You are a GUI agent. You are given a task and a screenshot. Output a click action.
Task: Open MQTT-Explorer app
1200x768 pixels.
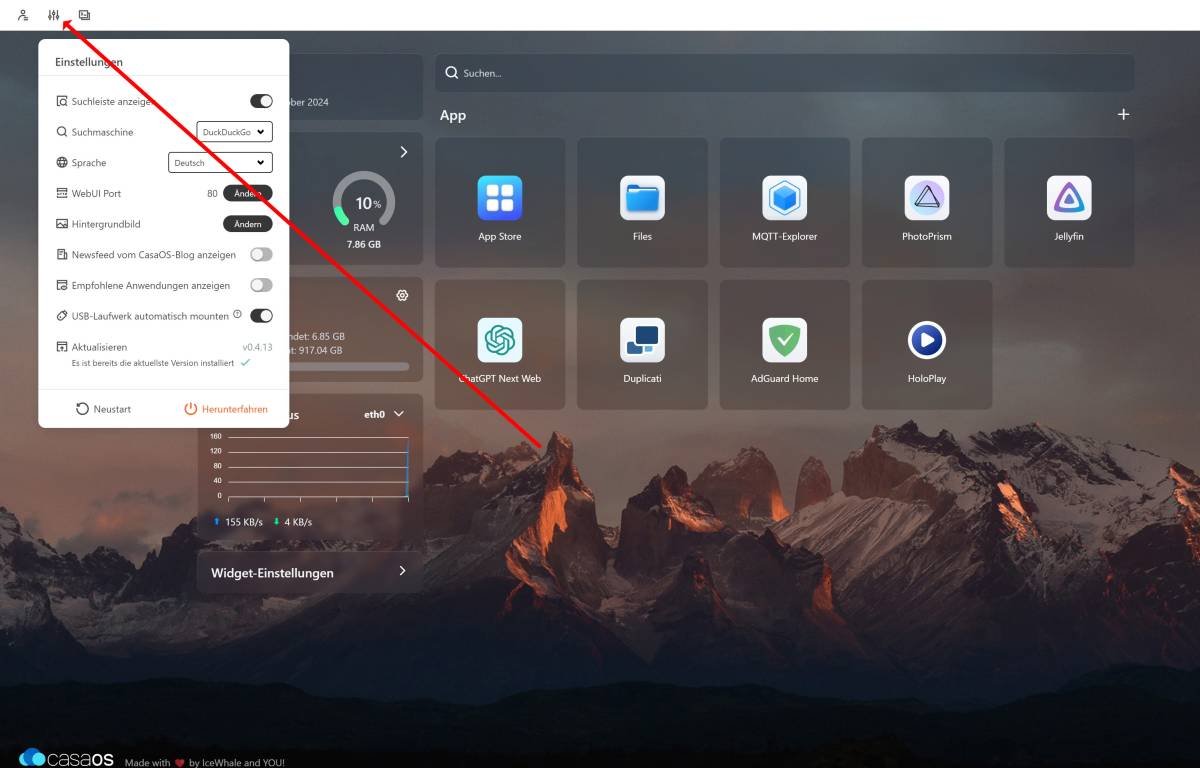pos(785,202)
